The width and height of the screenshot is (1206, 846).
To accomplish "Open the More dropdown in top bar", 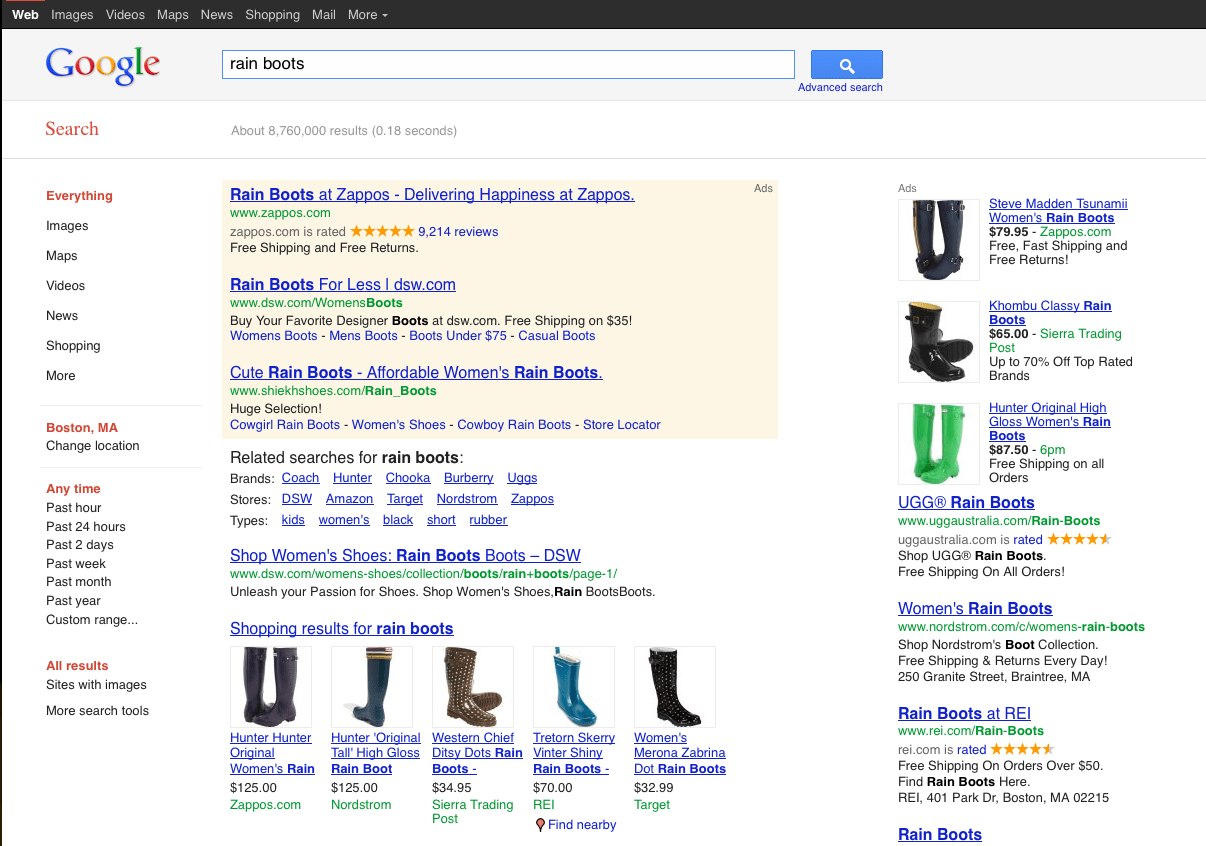I will [367, 15].
